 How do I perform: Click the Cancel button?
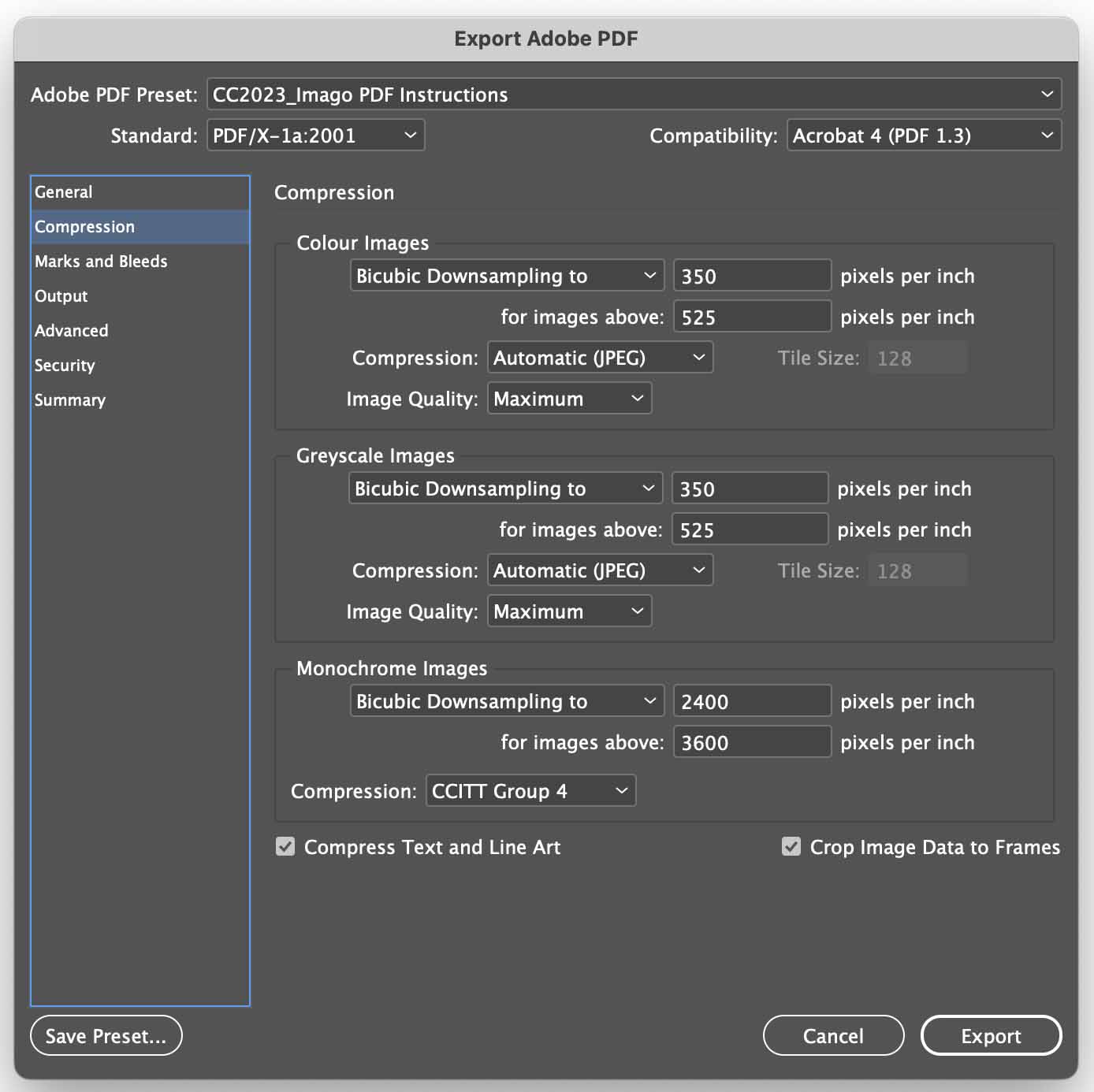[x=833, y=1036]
